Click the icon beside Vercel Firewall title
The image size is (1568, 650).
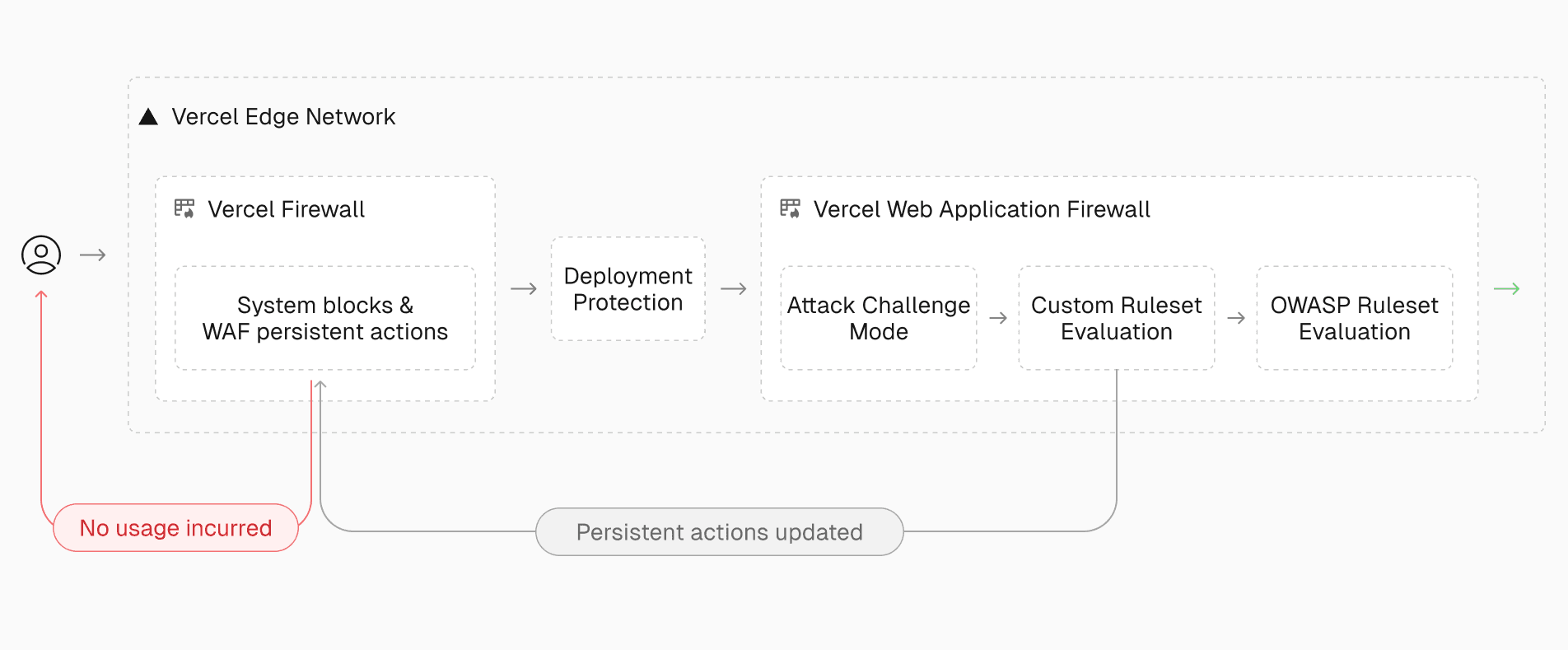(x=184, y=208)
